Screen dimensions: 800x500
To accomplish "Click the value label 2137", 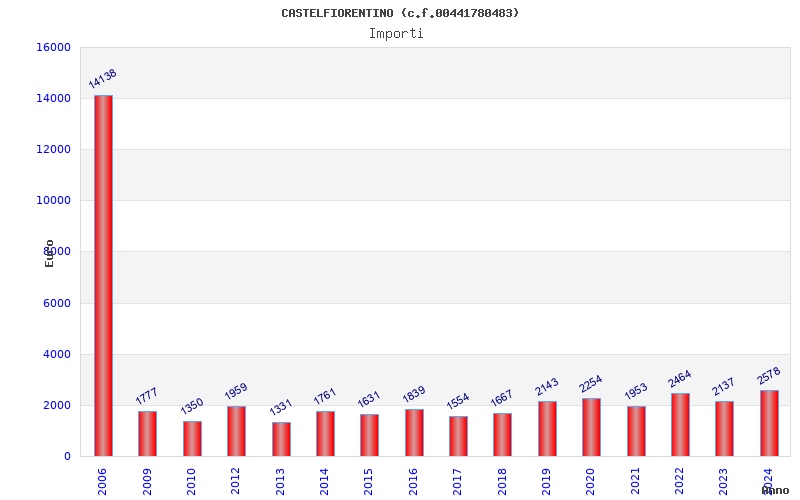I will 723,386.
